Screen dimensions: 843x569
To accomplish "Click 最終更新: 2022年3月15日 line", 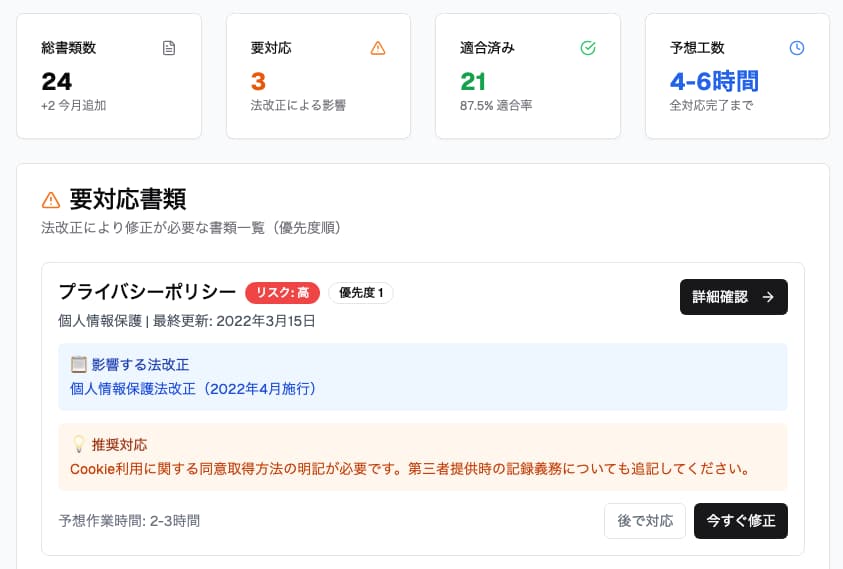I will point(234,321).
